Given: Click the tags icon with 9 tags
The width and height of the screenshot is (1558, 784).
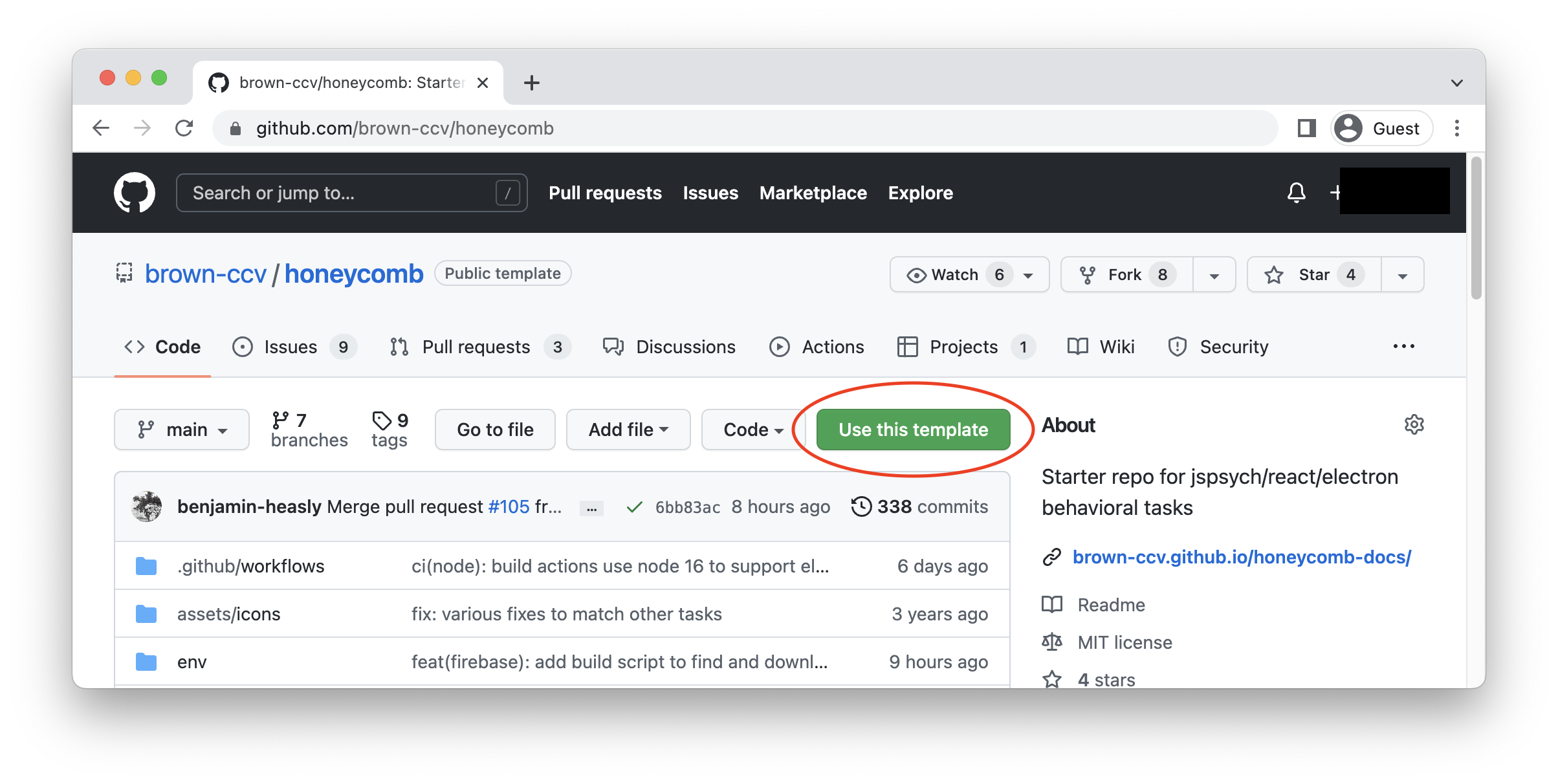Looking at the screenshot, I should (x=382, y=420).
